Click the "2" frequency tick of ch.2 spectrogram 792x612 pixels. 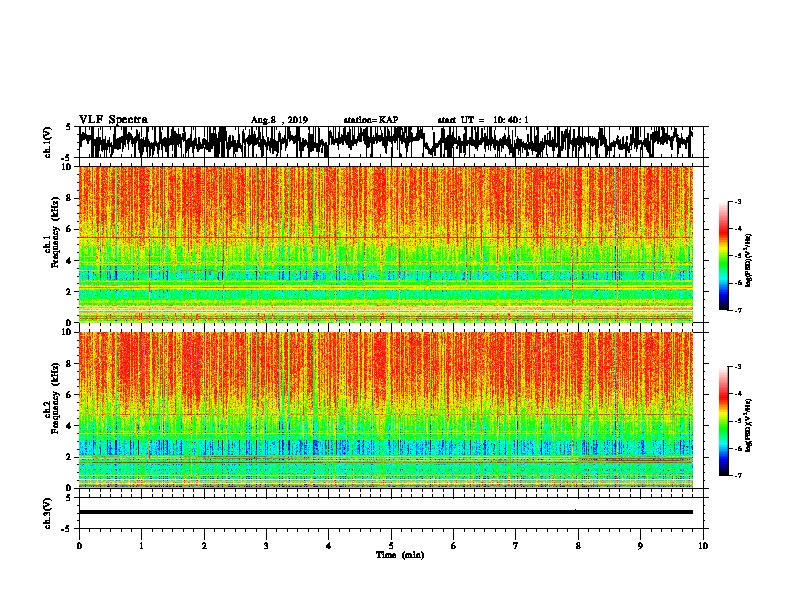71,457
